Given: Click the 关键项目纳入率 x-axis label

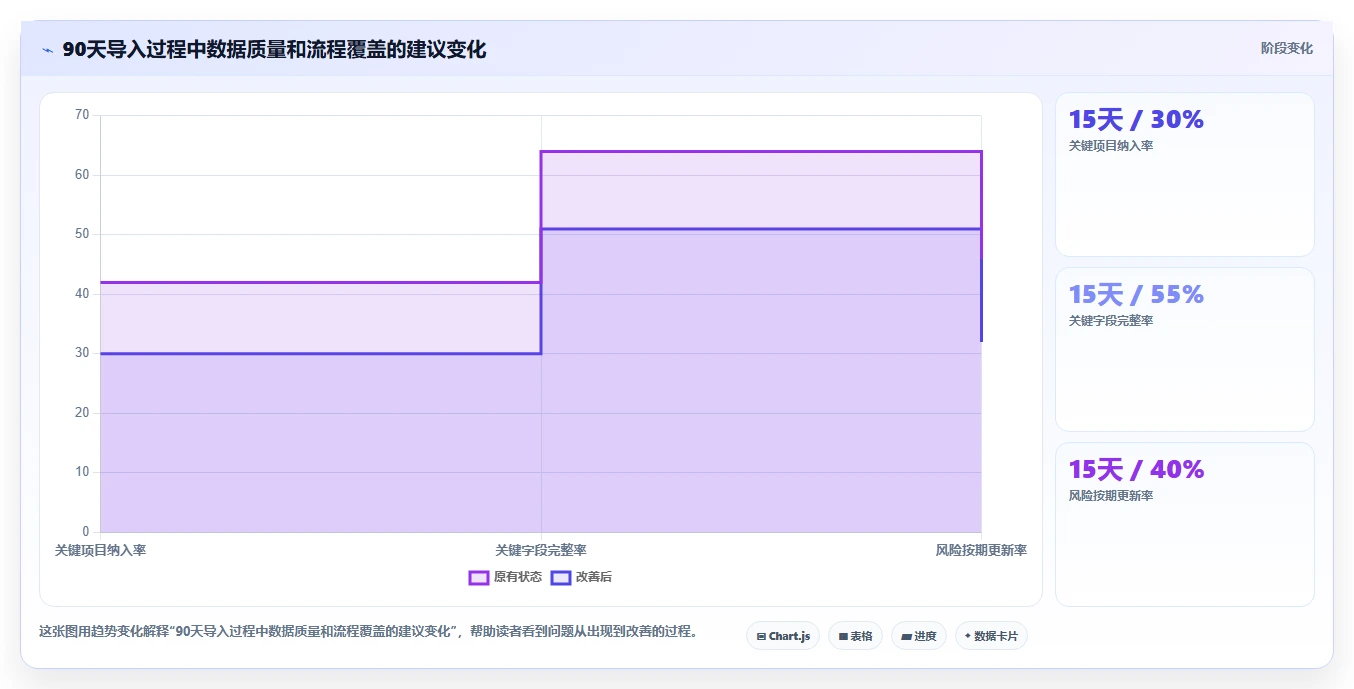Looking at the screenshot, I should (100, 550).
